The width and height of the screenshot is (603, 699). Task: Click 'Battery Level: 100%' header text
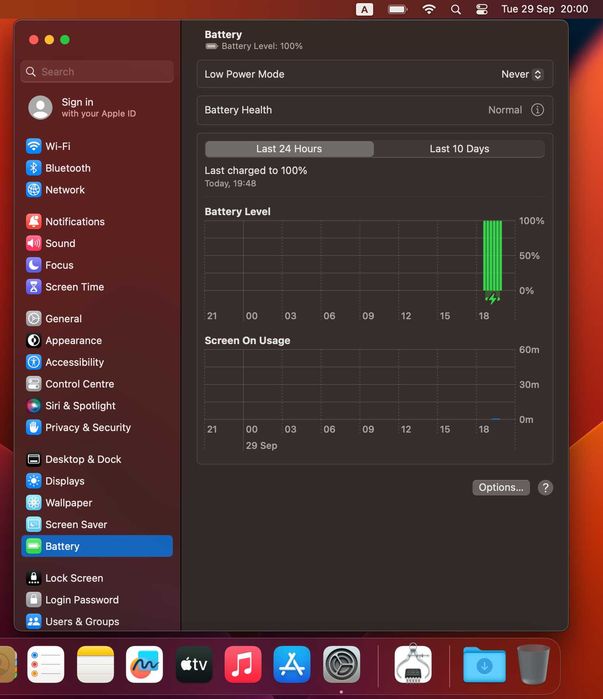[x=262, y=46]
